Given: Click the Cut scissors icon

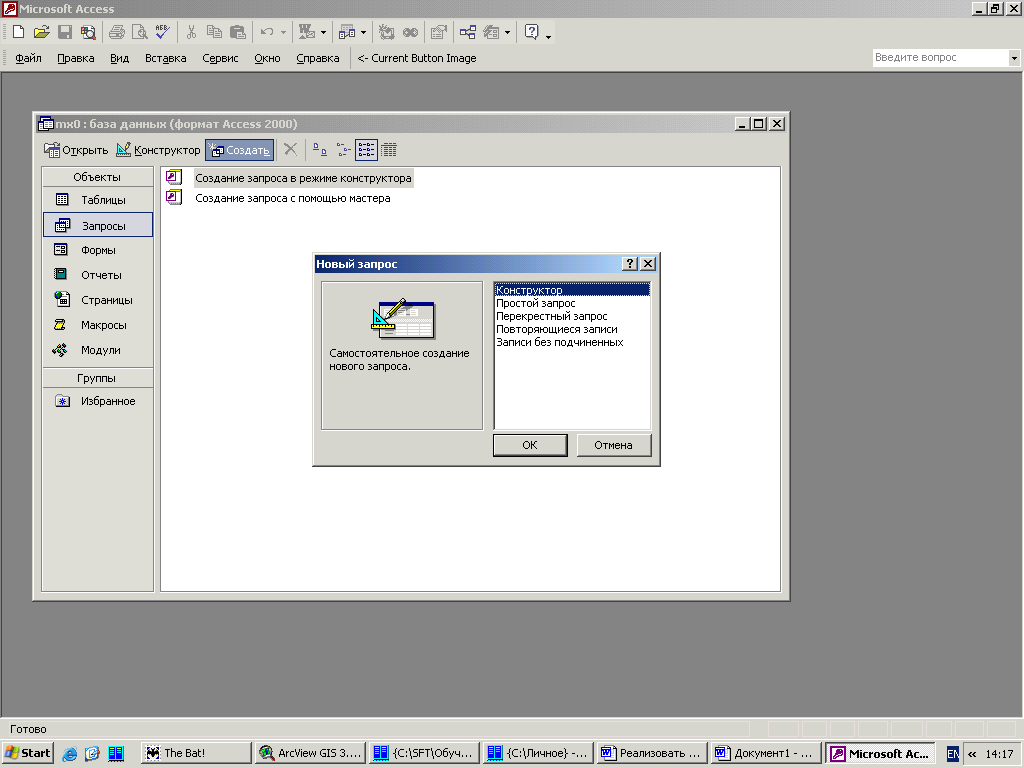Looking at the screenshot, I should [x=191, y=31].
